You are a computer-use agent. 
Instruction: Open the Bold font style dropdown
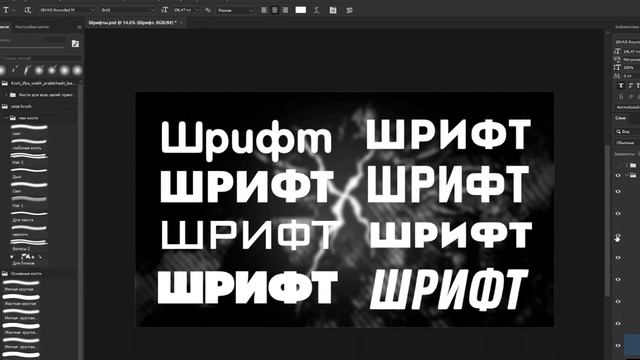(127, 10)
